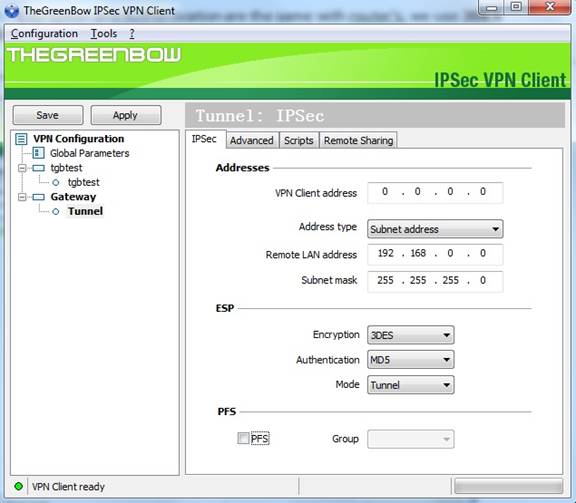The height and width of the screenshot is (503, 576).
Task: Click the progress bar in status bar
Action: point(508,486)
